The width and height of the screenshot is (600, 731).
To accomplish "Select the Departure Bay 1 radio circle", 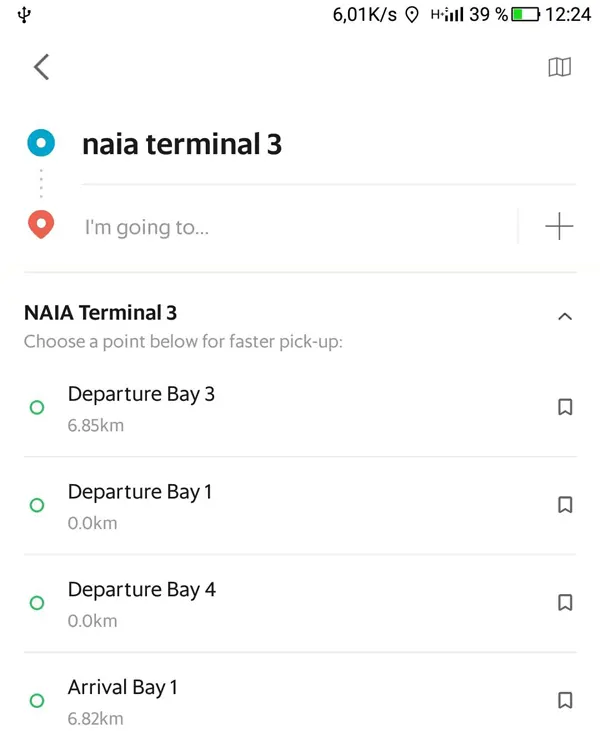I will (37, 505).
